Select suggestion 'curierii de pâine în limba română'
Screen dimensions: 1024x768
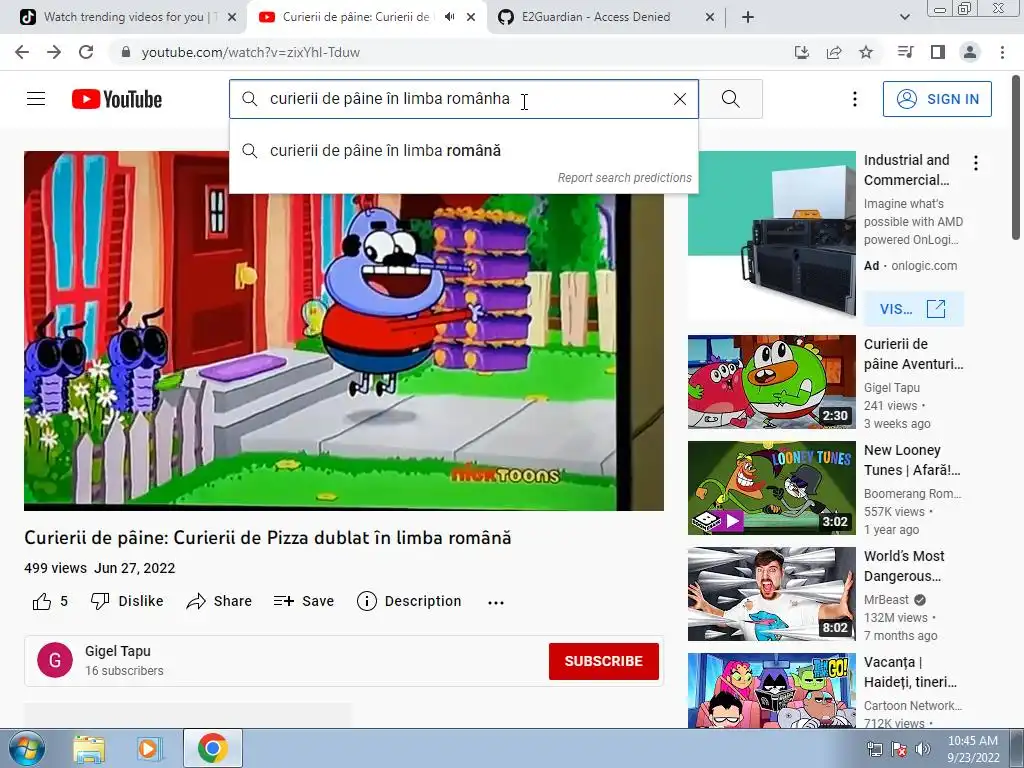[x=464, y=151]
